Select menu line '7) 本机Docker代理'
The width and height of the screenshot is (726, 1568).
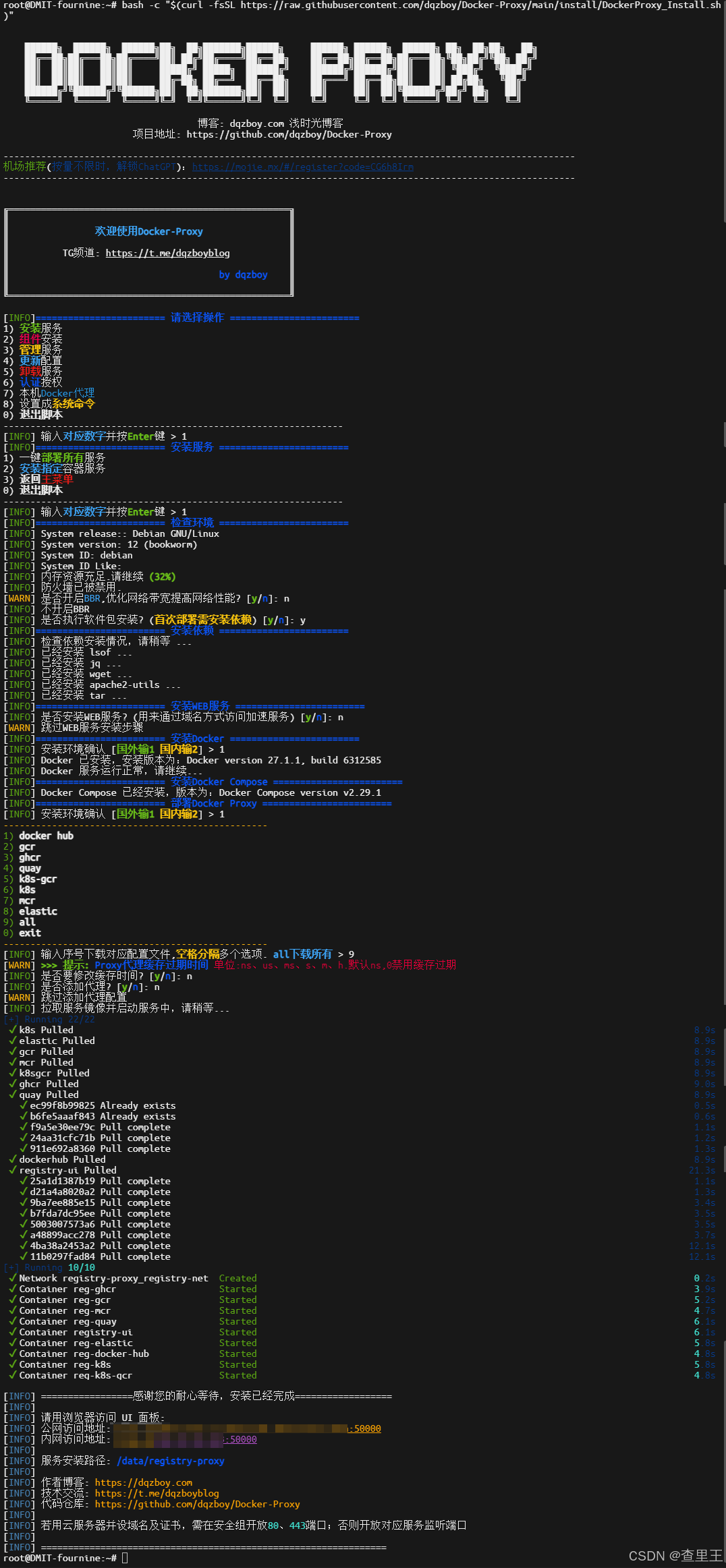click(49, 393)
